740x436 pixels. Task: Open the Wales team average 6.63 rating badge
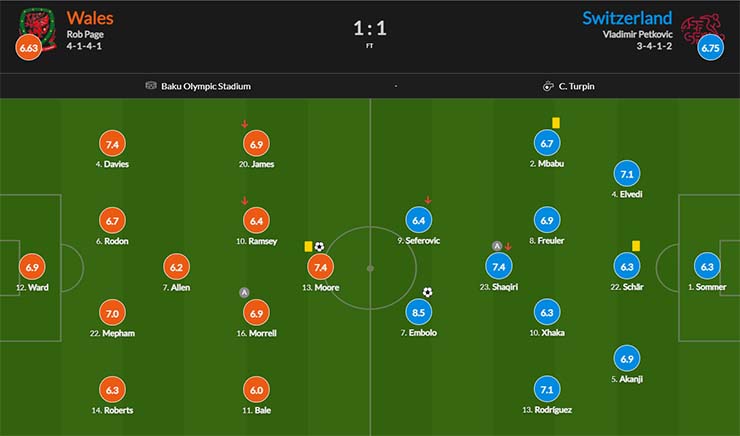(x=28, y=48)
